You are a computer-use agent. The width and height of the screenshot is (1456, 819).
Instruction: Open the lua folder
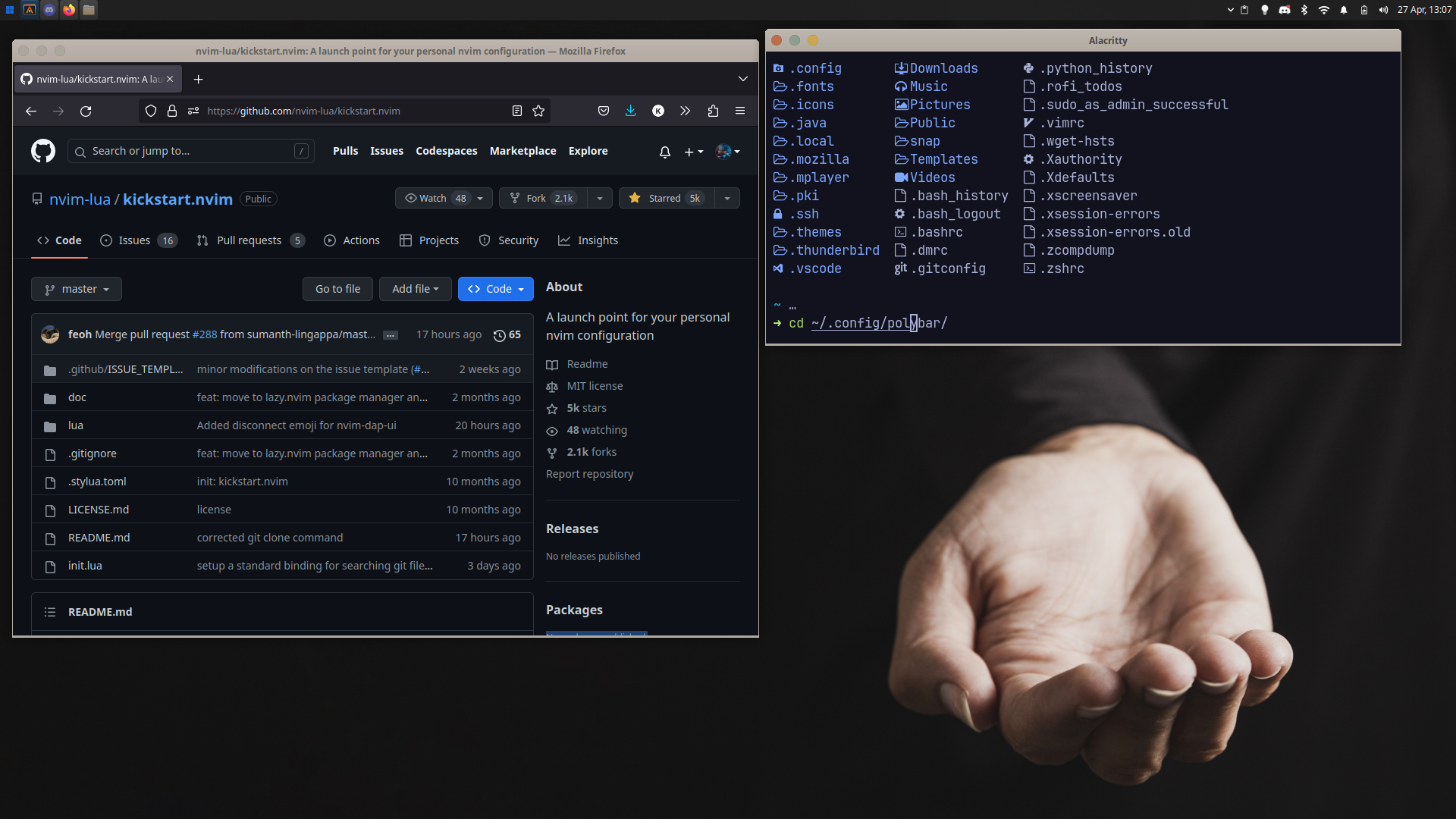coord(76,425)
